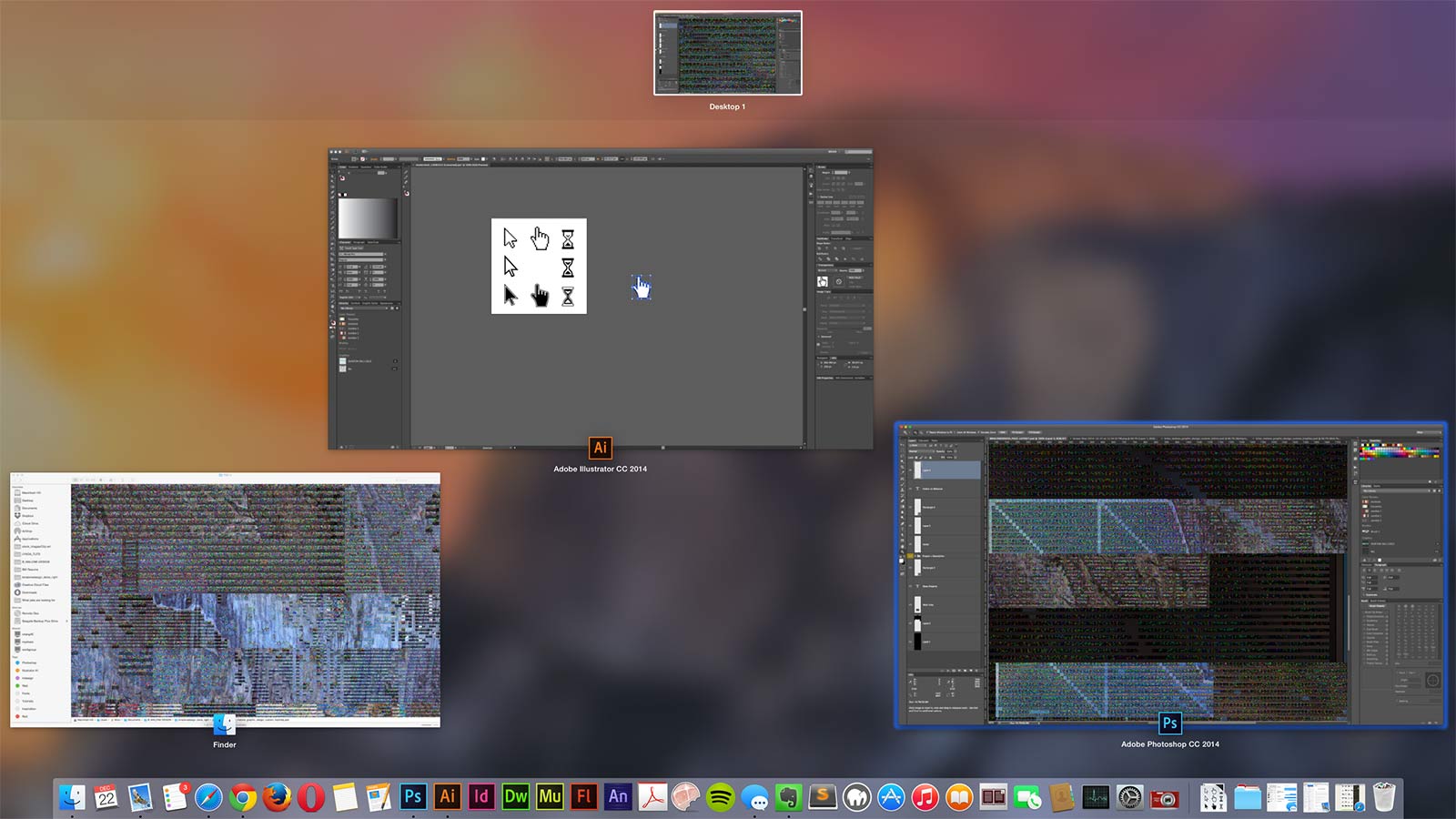Click the Opera browser dock icon
The image size is (1456, 819).
click(310, 797)
